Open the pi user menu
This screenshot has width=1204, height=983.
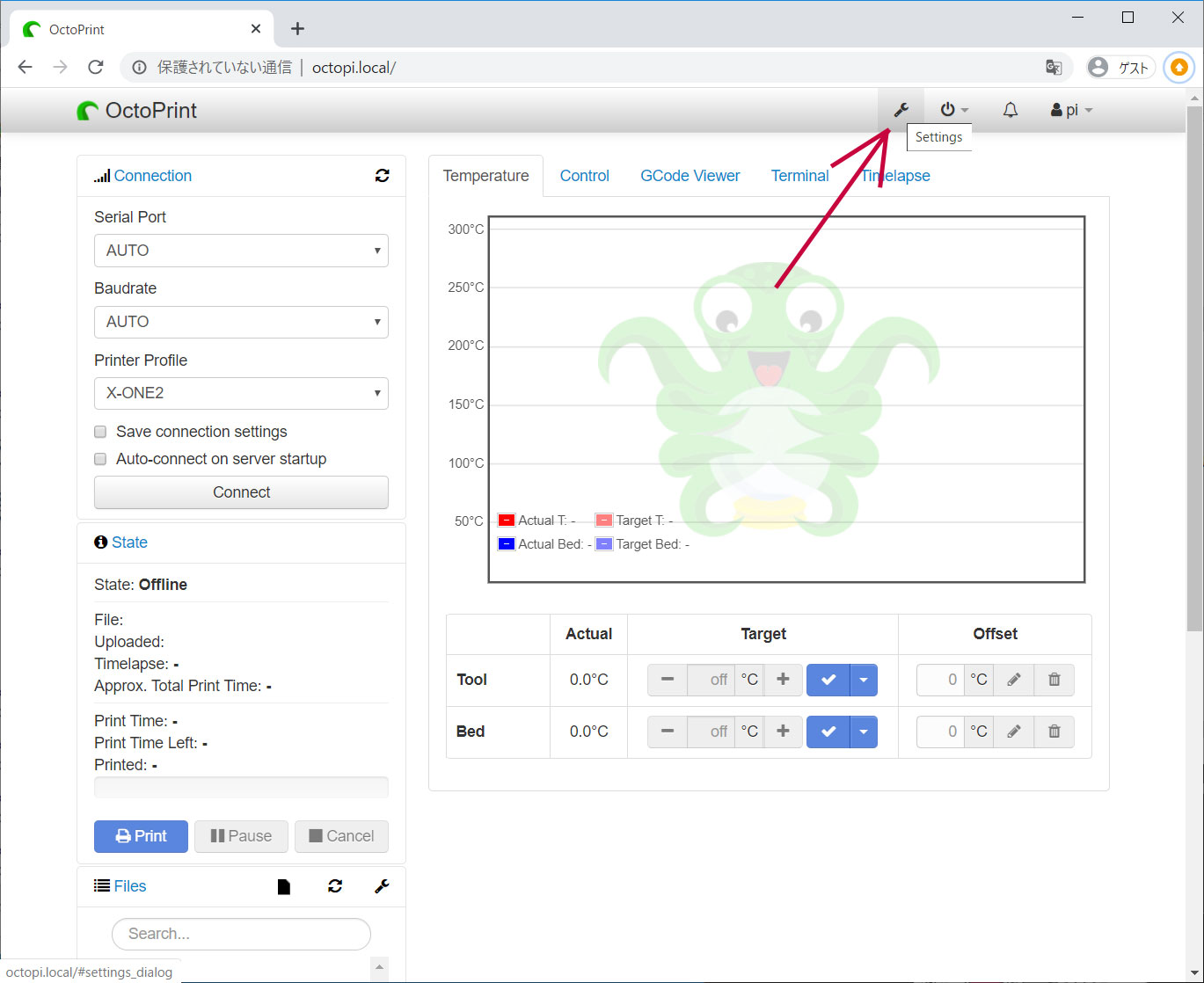tap(1071, 110)
